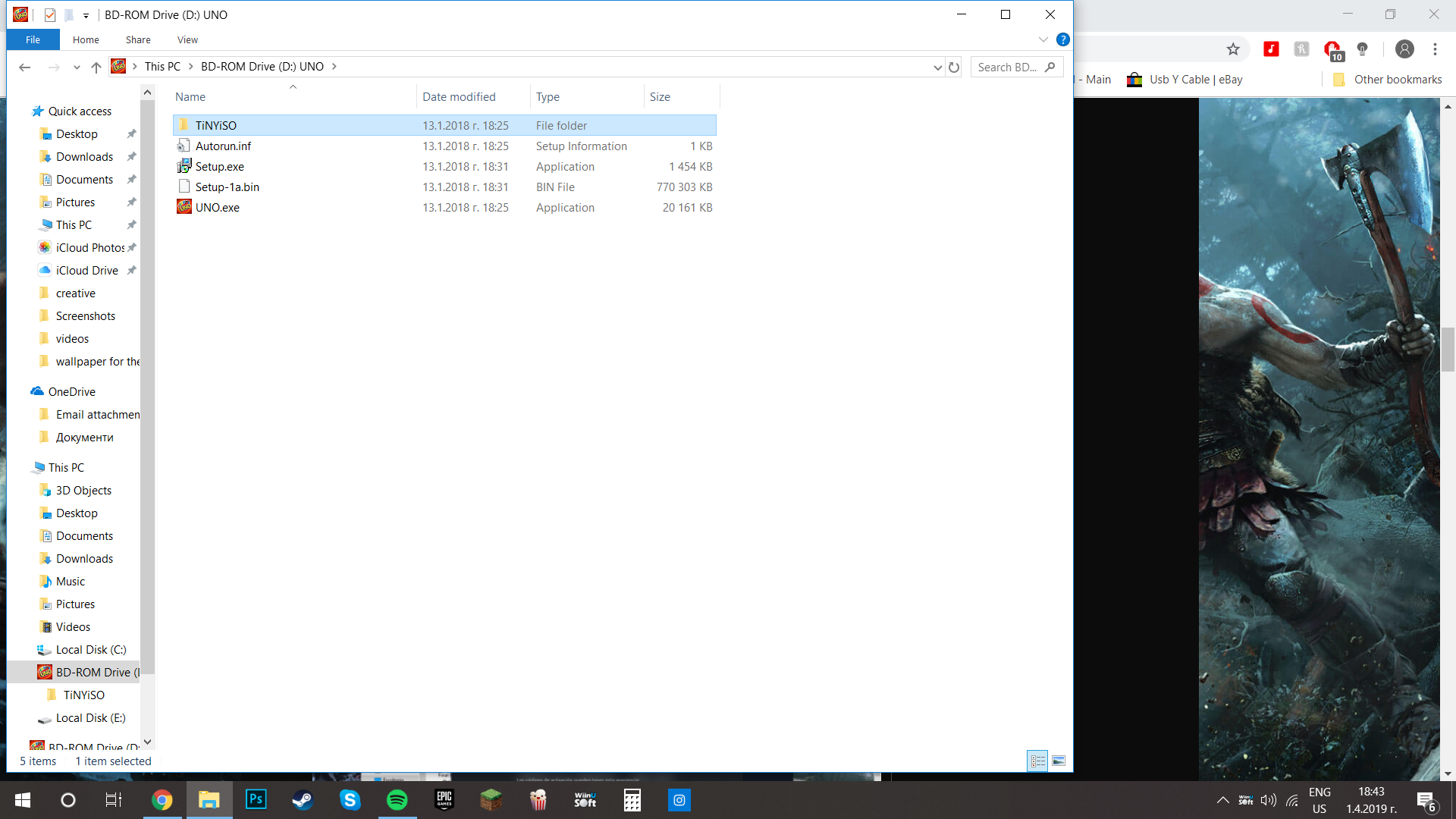Open Customize Quick Access Toolbar dropdown
Viewport: 1456px width, 819px height.
pos(86,15)
